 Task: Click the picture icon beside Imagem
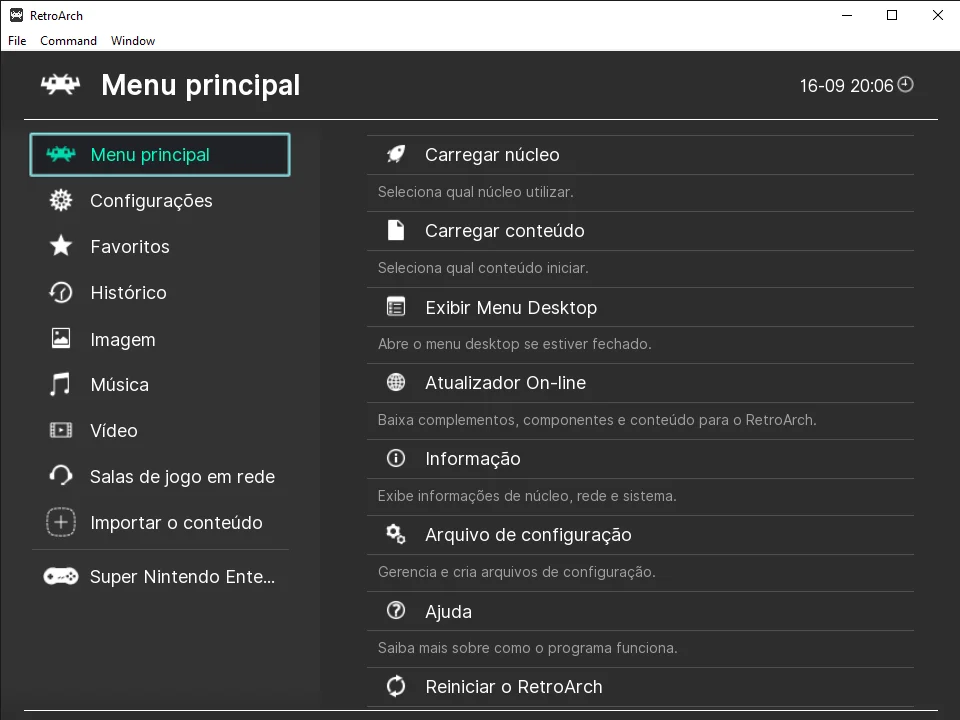tap(61, 339)
